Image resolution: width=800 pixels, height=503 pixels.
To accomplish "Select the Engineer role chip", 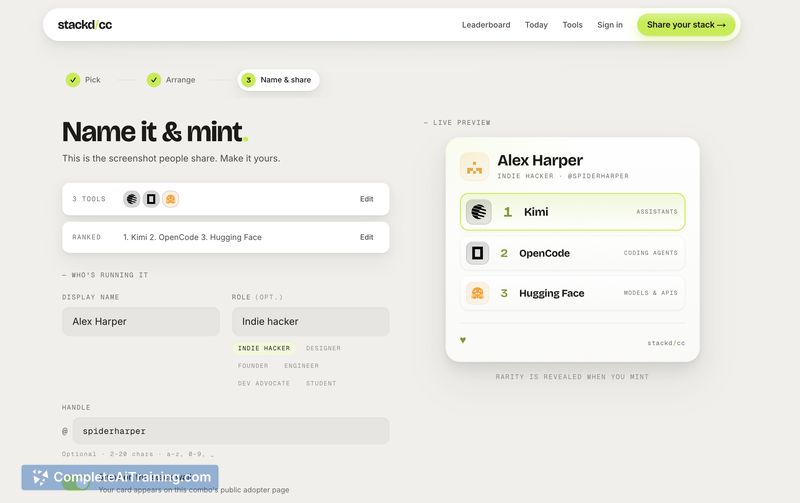I will (302, 366).
